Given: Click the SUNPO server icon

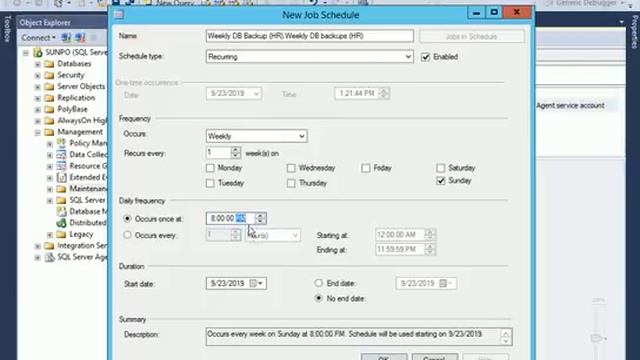Looking at the screenshot, I should coord(38,52).
